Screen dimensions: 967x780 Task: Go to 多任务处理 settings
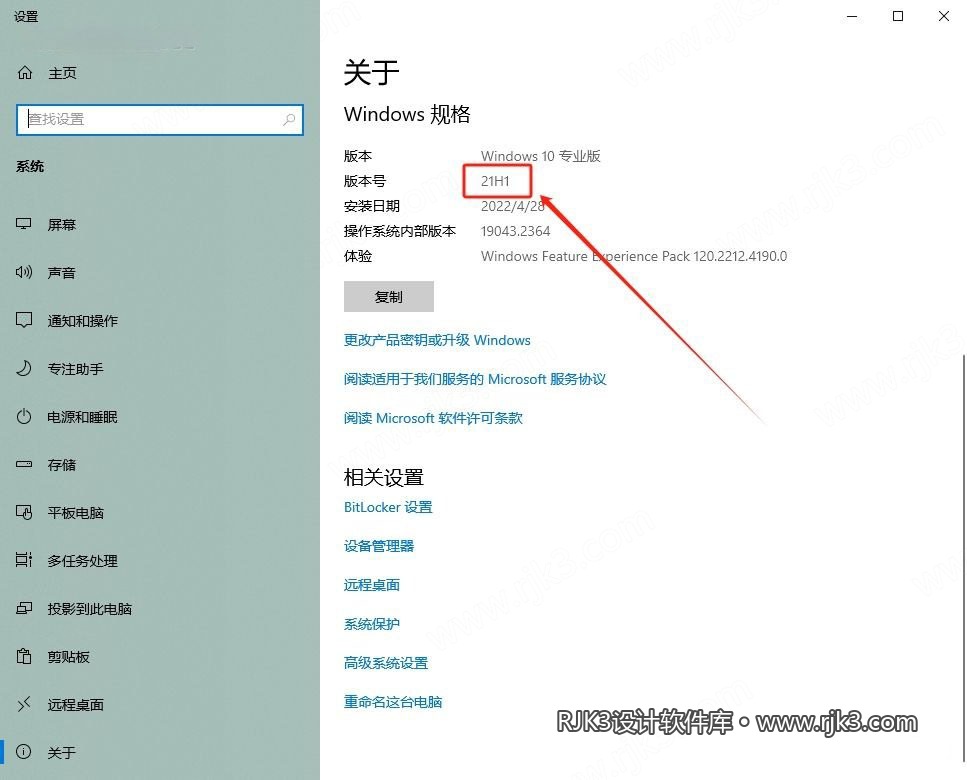(x=83, y=561)
